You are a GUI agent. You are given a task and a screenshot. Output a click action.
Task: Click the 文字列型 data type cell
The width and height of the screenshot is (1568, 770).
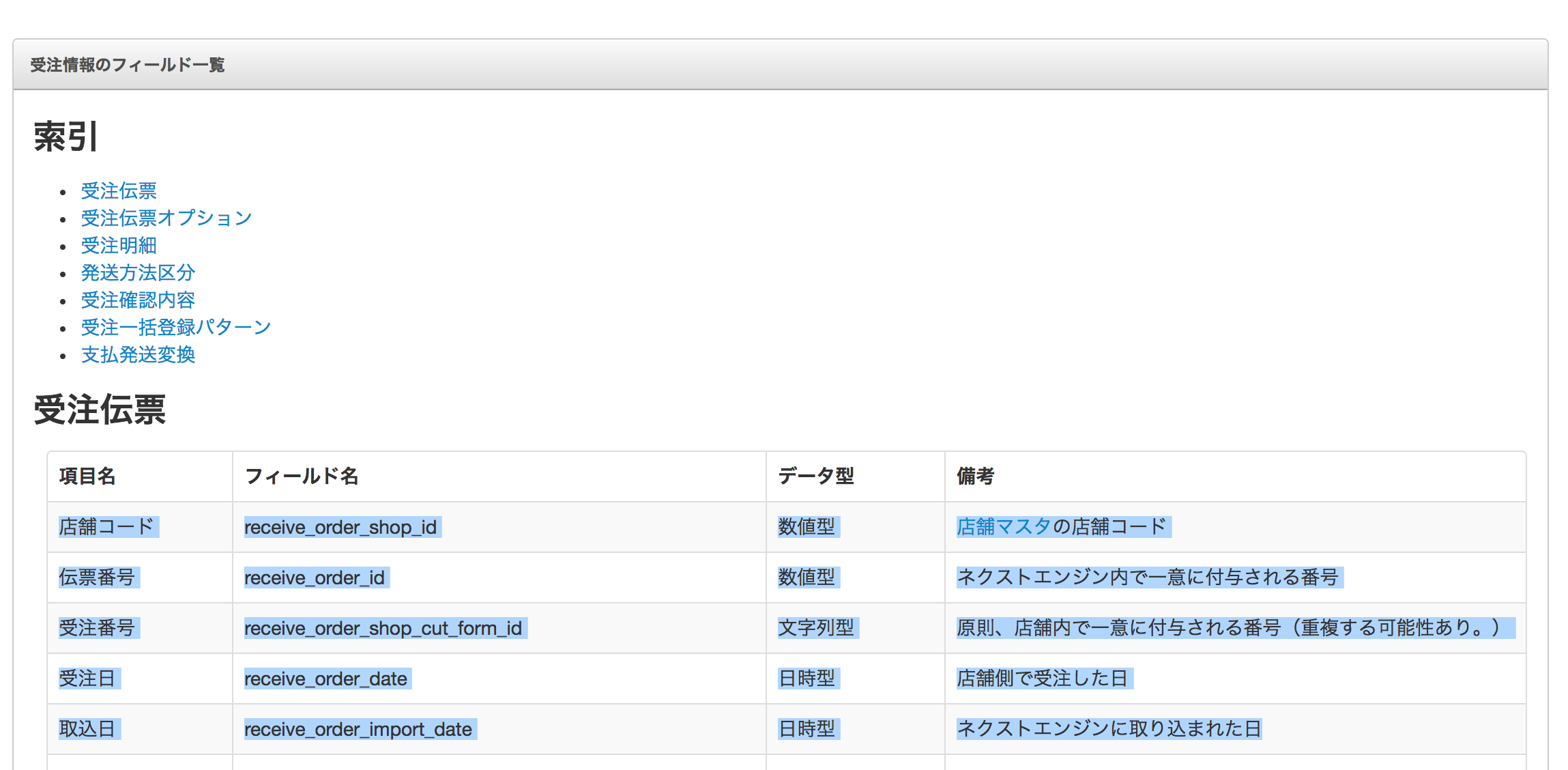point(816,627)
